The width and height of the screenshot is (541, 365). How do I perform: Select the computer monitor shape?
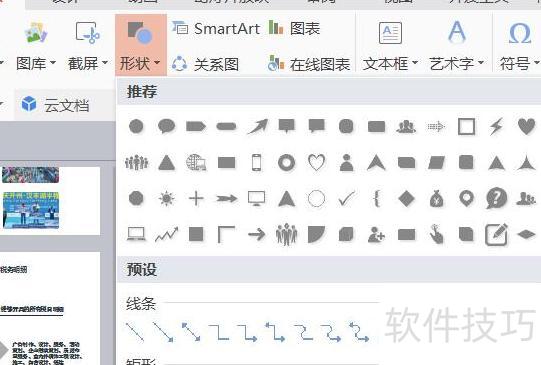(256, 198)
